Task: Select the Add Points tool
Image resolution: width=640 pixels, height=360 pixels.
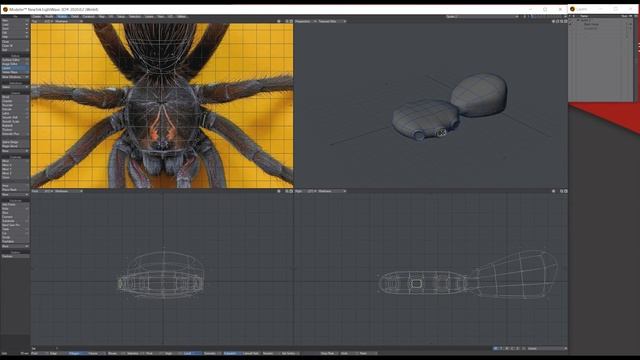Action: click(15, 204)
